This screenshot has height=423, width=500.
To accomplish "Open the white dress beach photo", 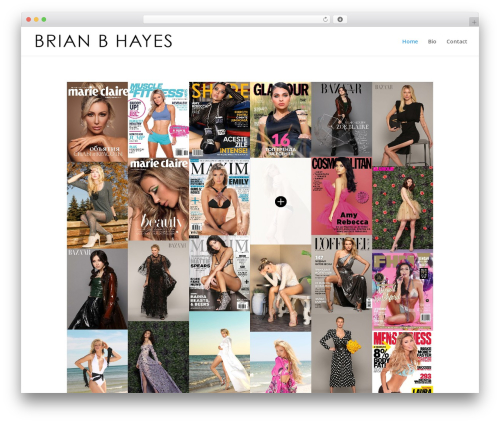I will [x=219, y=352].
